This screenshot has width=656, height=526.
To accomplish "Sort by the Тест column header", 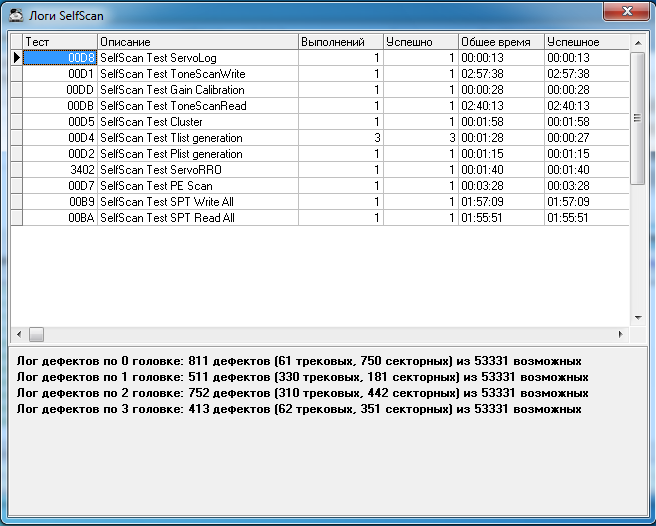I will click(x=60, y=42).
